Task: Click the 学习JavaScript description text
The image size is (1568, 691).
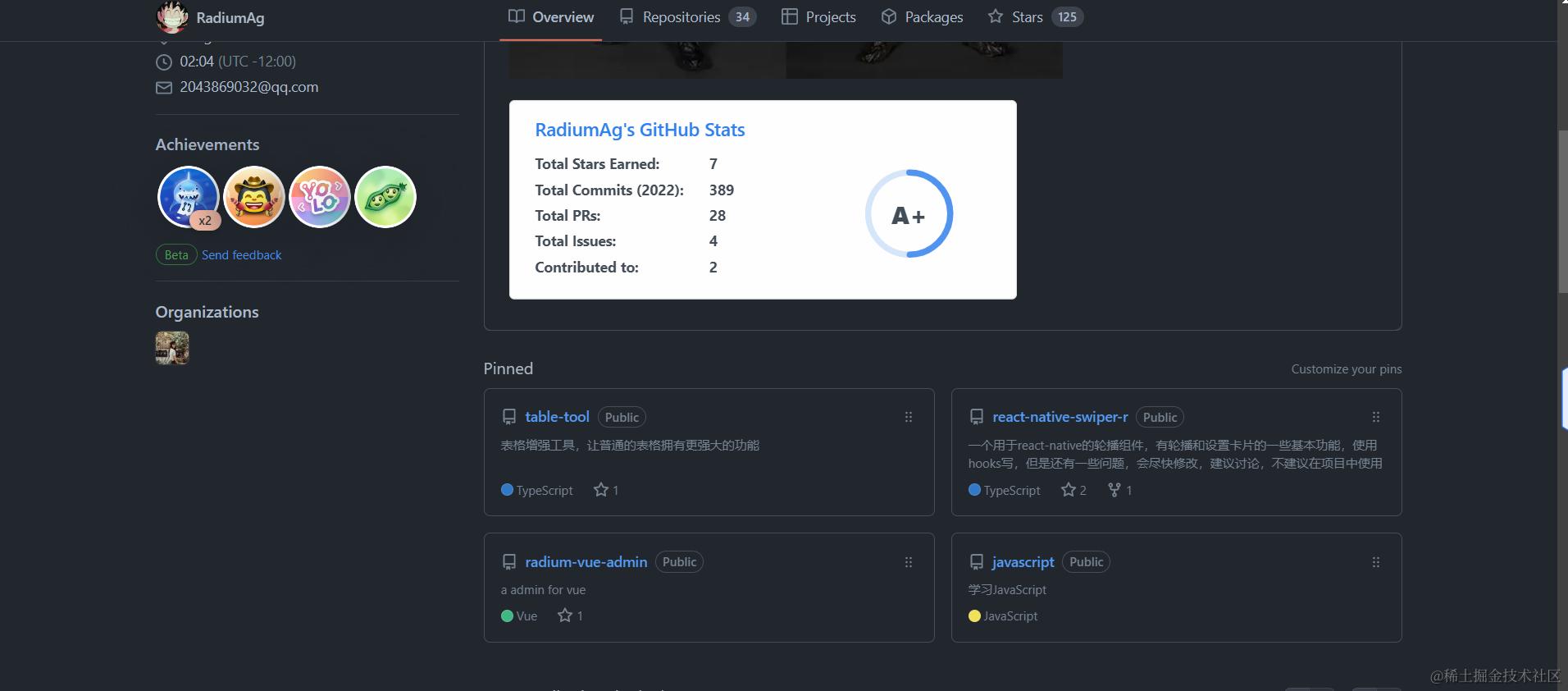Action: [x=1007, y=590]
